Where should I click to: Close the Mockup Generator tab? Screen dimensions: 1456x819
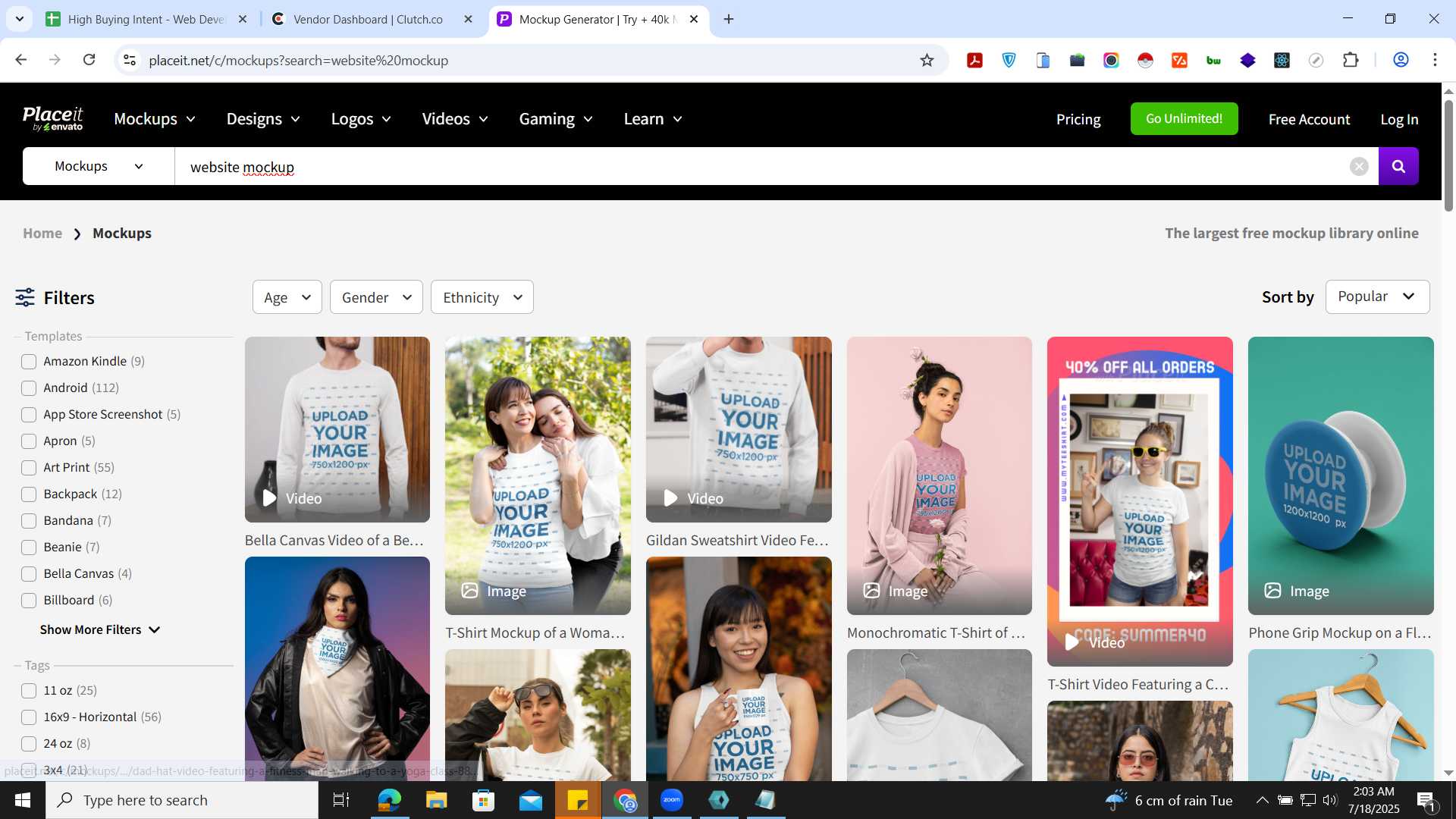click(x=694, y=19)
